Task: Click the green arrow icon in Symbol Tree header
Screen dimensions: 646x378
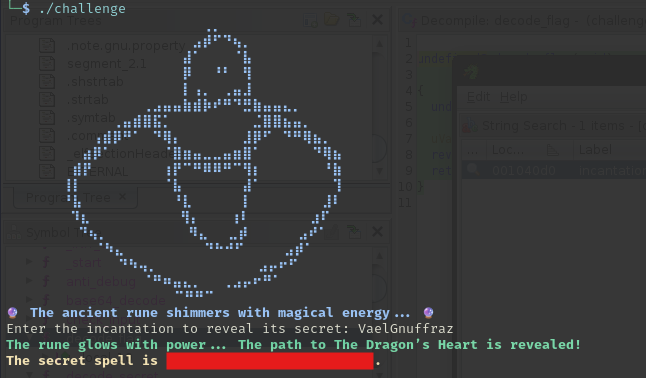Action: tap(353, 232)
